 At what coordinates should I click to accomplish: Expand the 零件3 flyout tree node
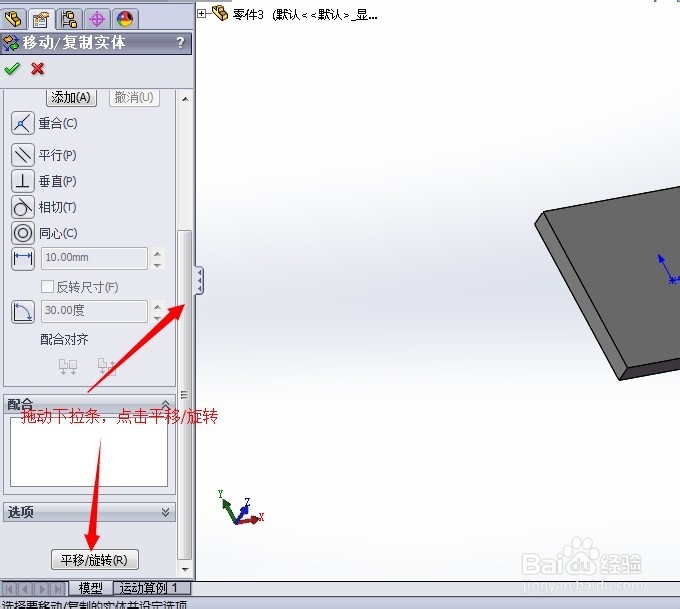202,14
